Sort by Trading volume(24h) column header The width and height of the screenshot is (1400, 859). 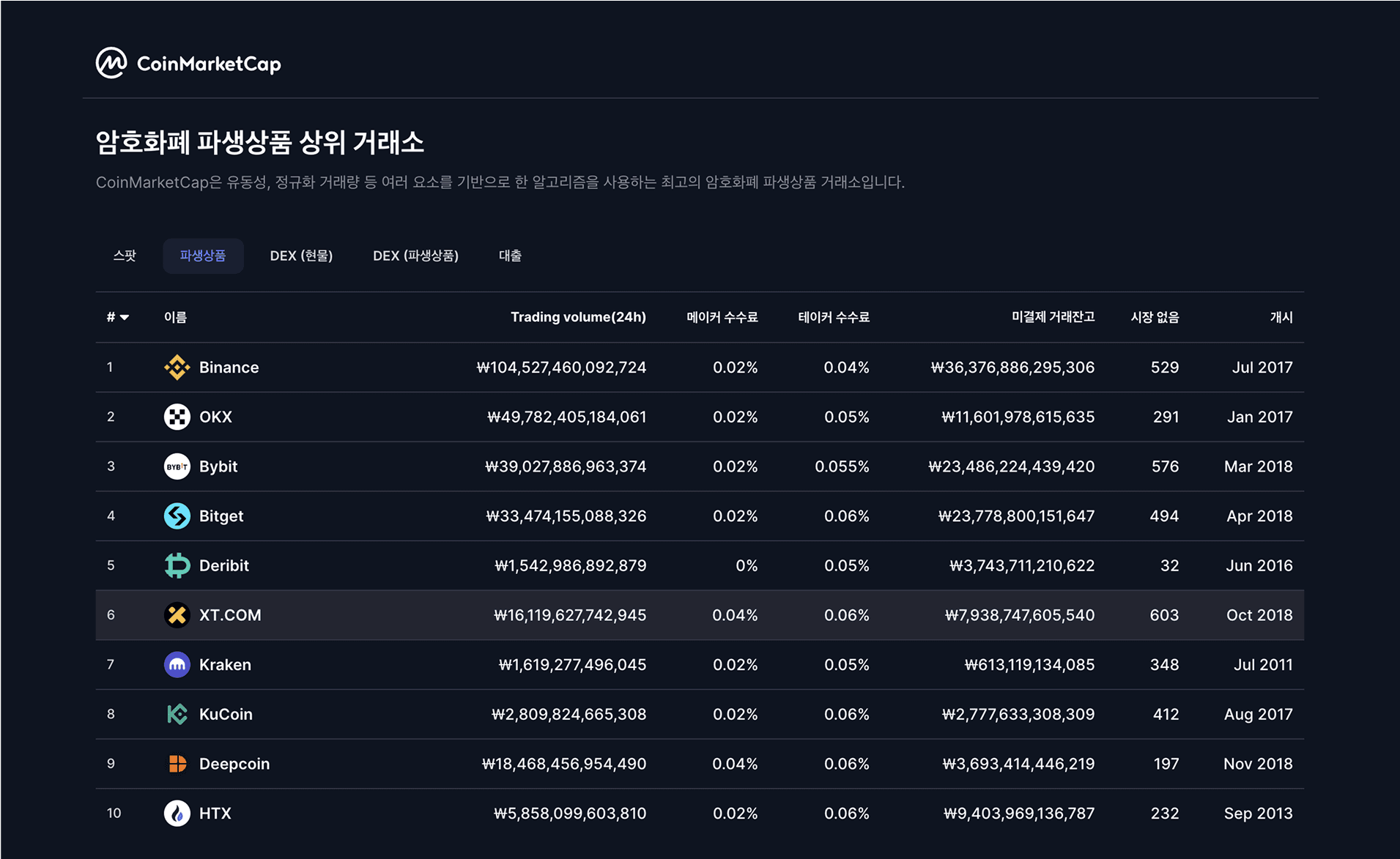[578, 317]
